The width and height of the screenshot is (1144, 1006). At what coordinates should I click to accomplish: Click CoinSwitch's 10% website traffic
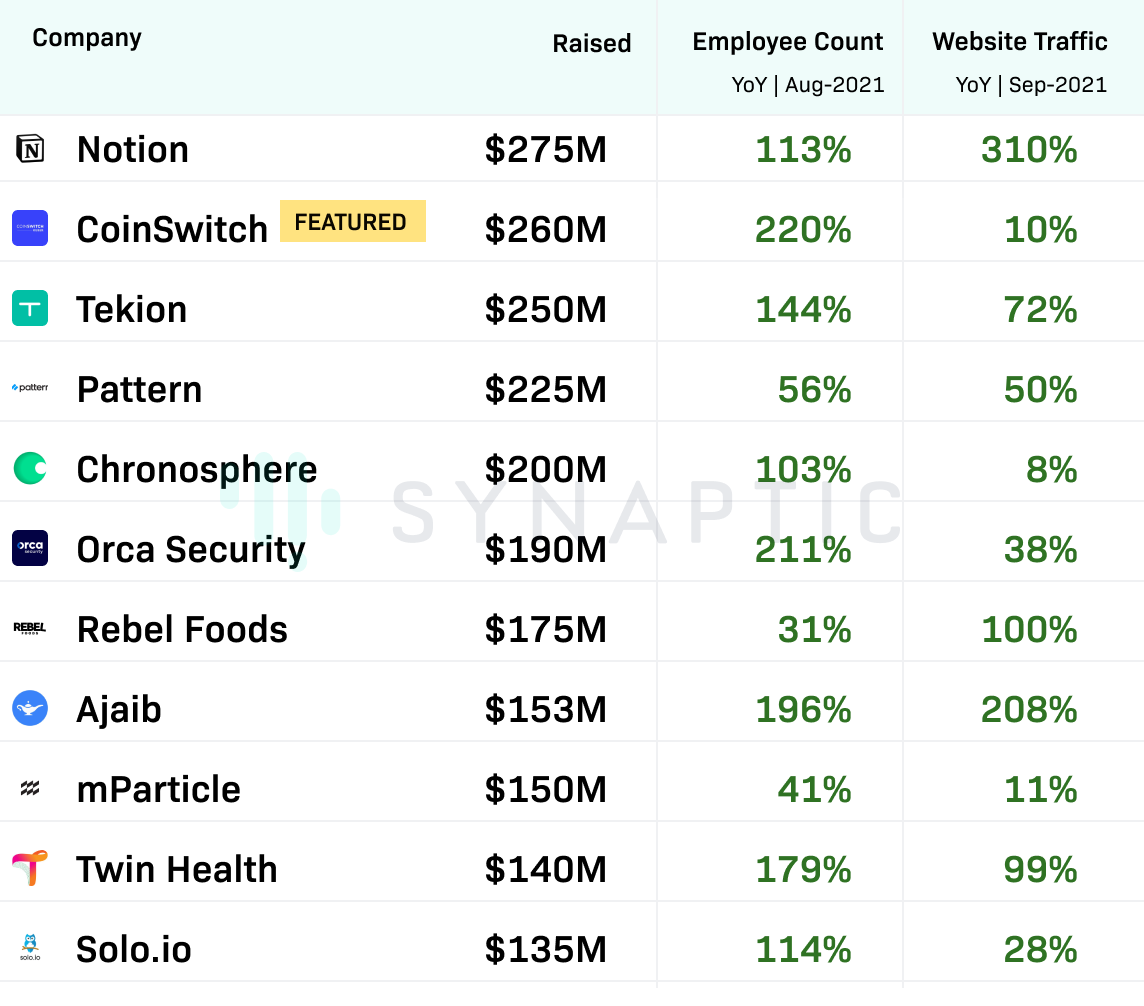coord(1041,230)
